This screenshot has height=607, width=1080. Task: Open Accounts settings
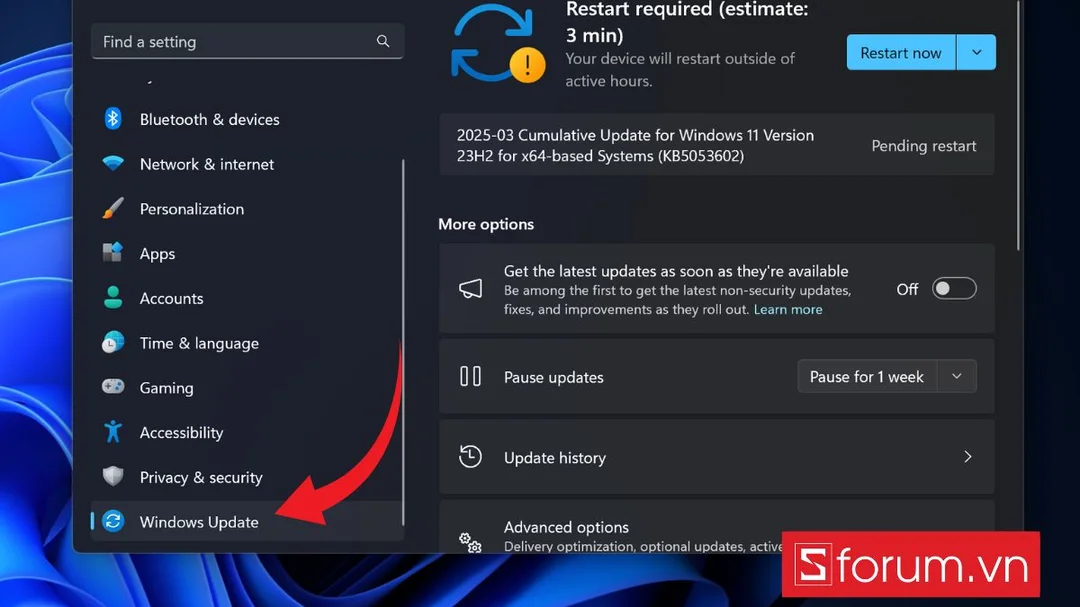[247, 298]
